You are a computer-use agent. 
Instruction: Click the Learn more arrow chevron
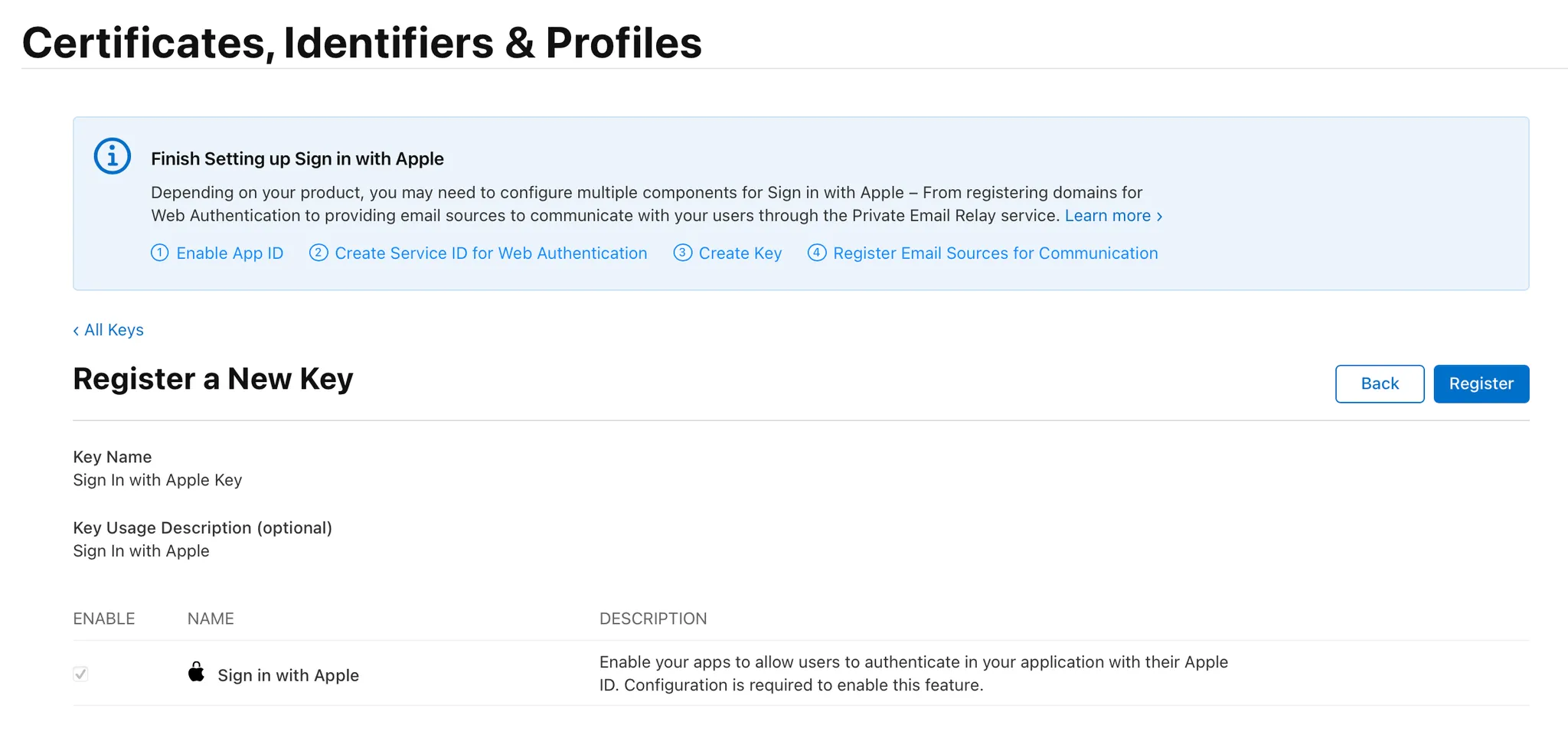click(1159, 217)
